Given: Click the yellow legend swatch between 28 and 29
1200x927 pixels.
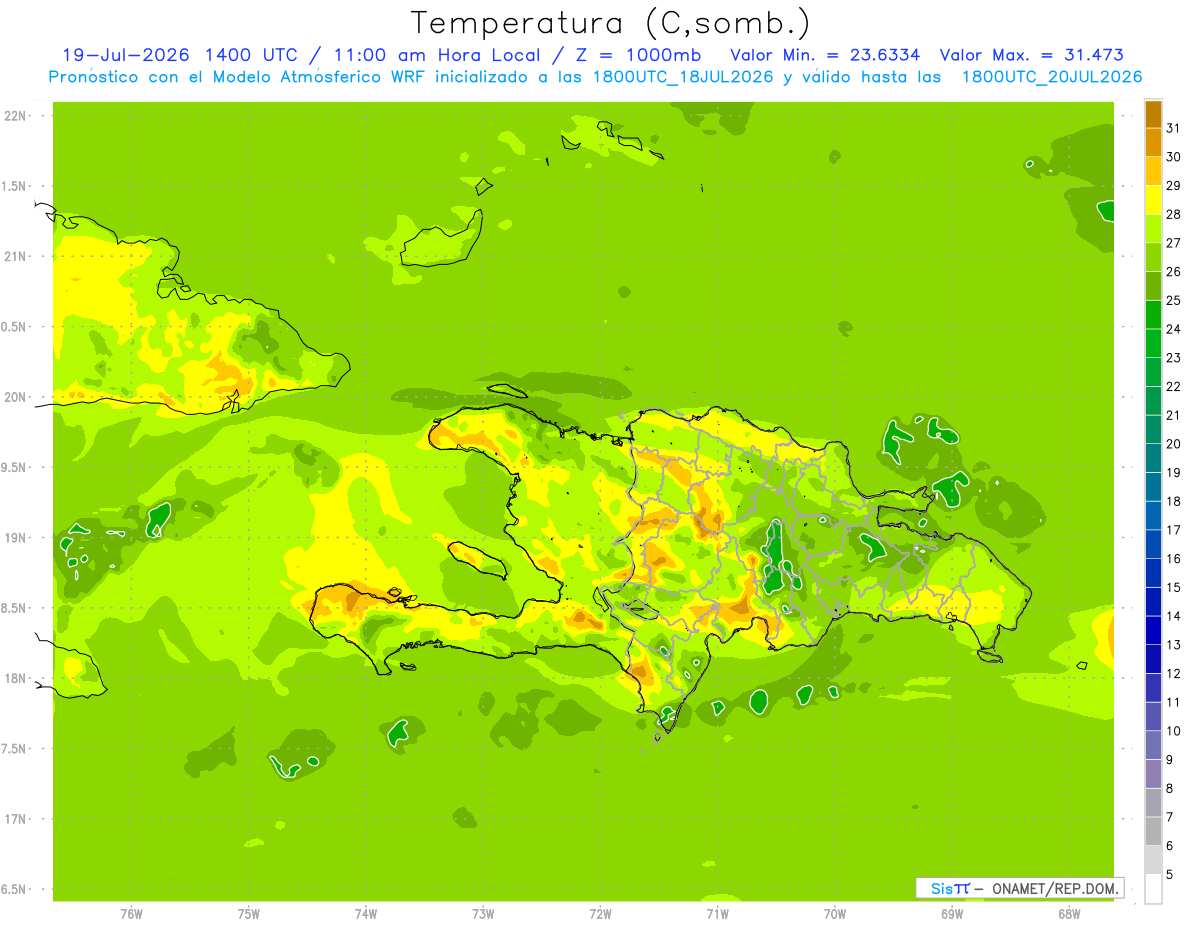Looking at the screenshot, I should pyautogui.click(x=1153, y=200).
